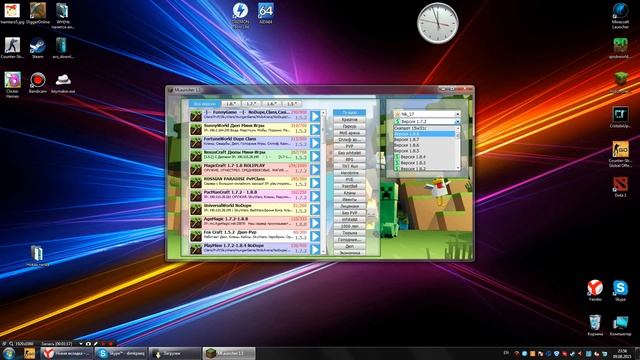Click the server list vertical scrollbar
Image resolution: width=640 pixels, height=360 pixels.
(323, 182)
